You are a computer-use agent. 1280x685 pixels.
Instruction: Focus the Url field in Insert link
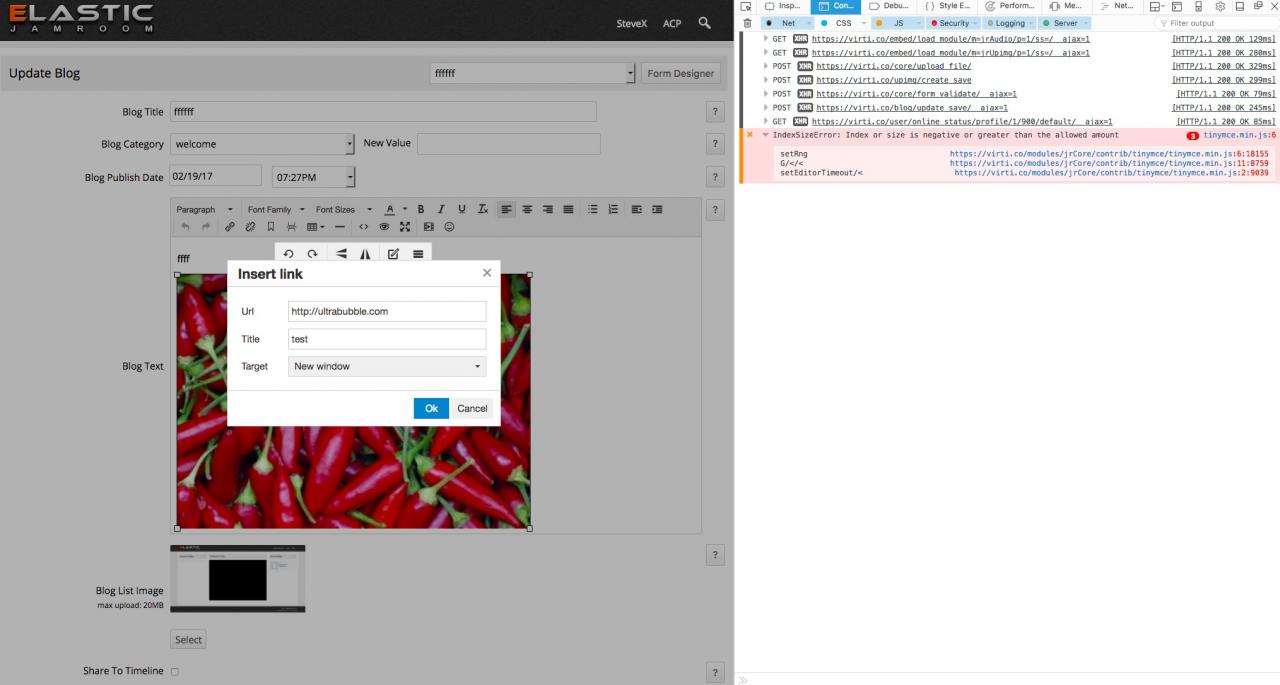(x=387, y=311)
